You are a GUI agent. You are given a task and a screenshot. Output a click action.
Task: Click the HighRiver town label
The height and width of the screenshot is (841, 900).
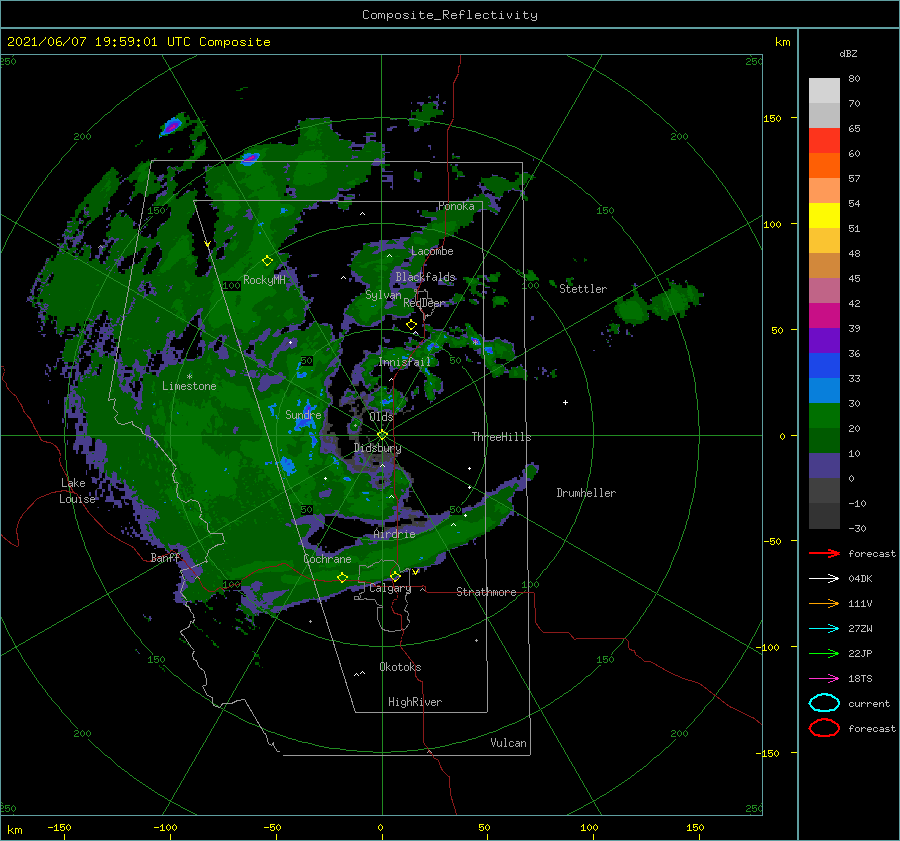415,702
